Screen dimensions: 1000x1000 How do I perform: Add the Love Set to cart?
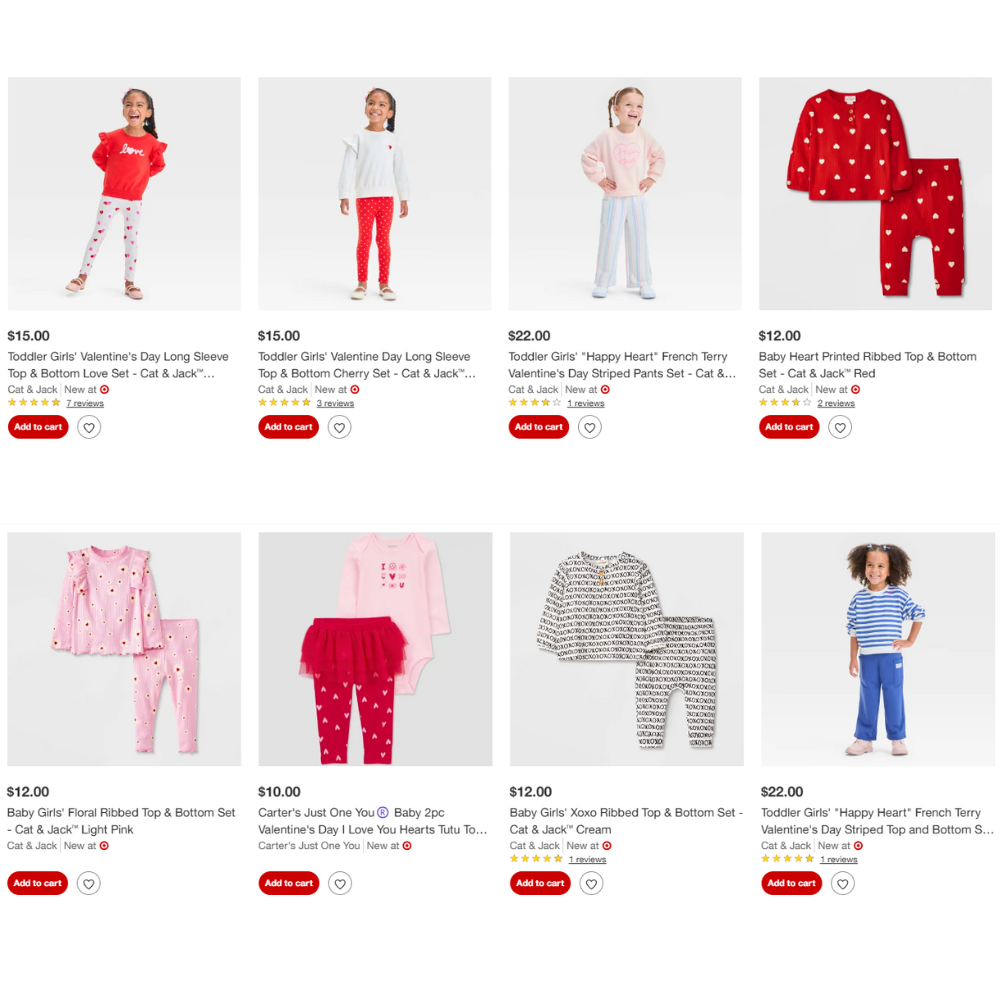click(x=38, y=427)
